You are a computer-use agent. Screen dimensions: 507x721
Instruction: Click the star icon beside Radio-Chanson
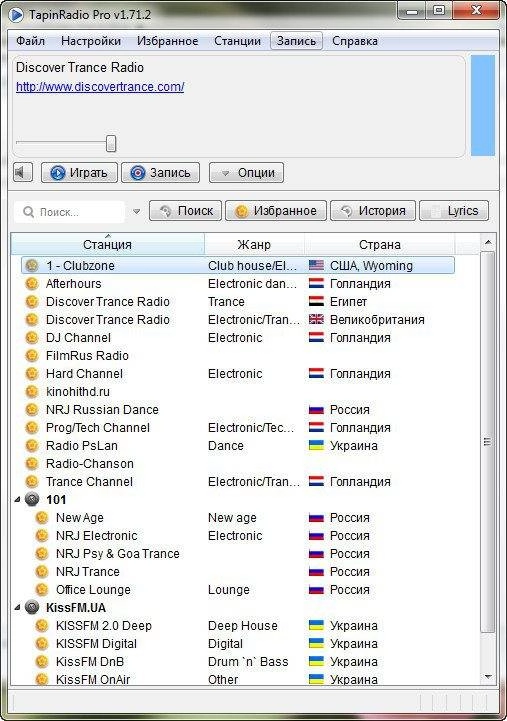[32, 464]
